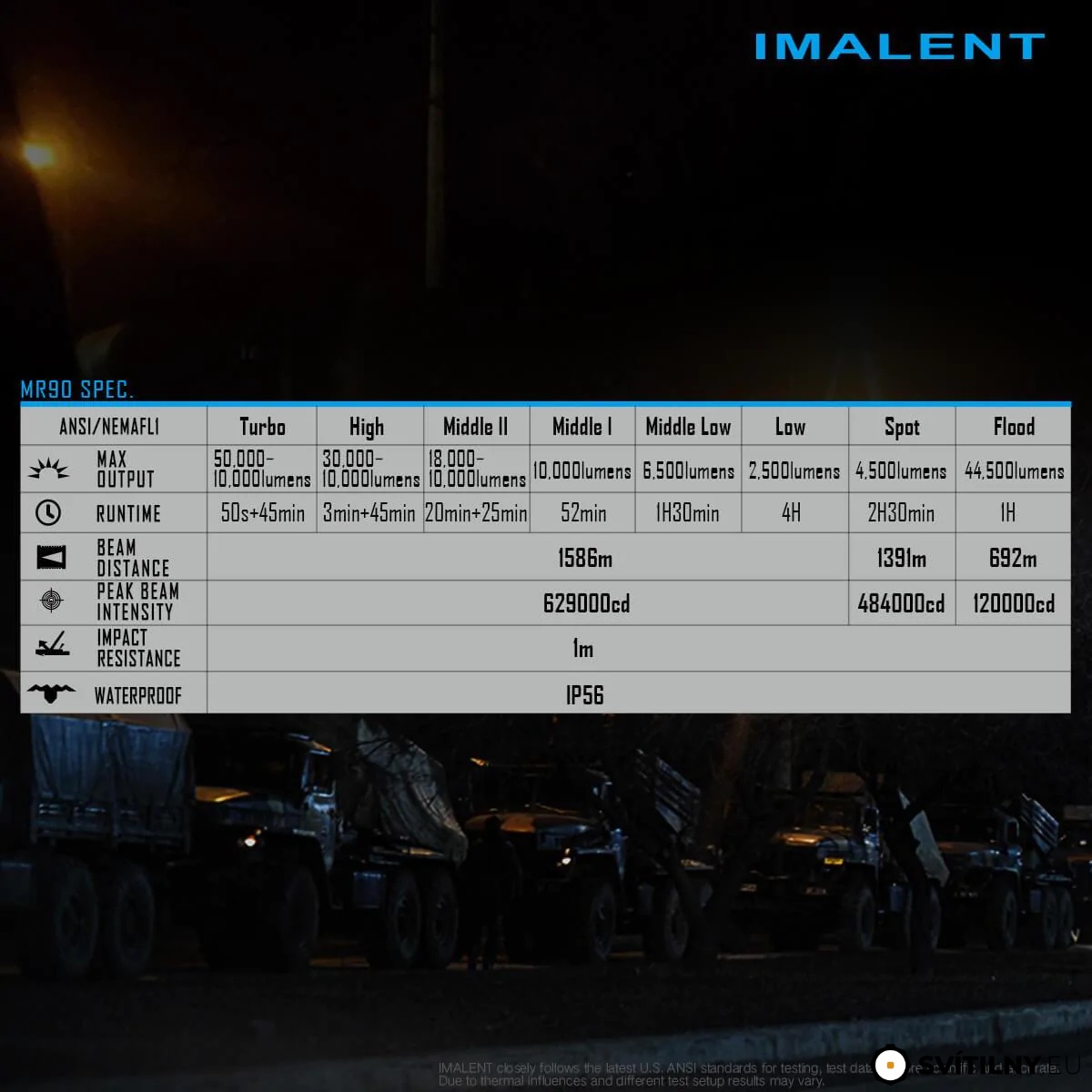The image size is (1092, 1092).
Task: Click the 'IP56' waterproof rating
Action: (x=585, y=695)
